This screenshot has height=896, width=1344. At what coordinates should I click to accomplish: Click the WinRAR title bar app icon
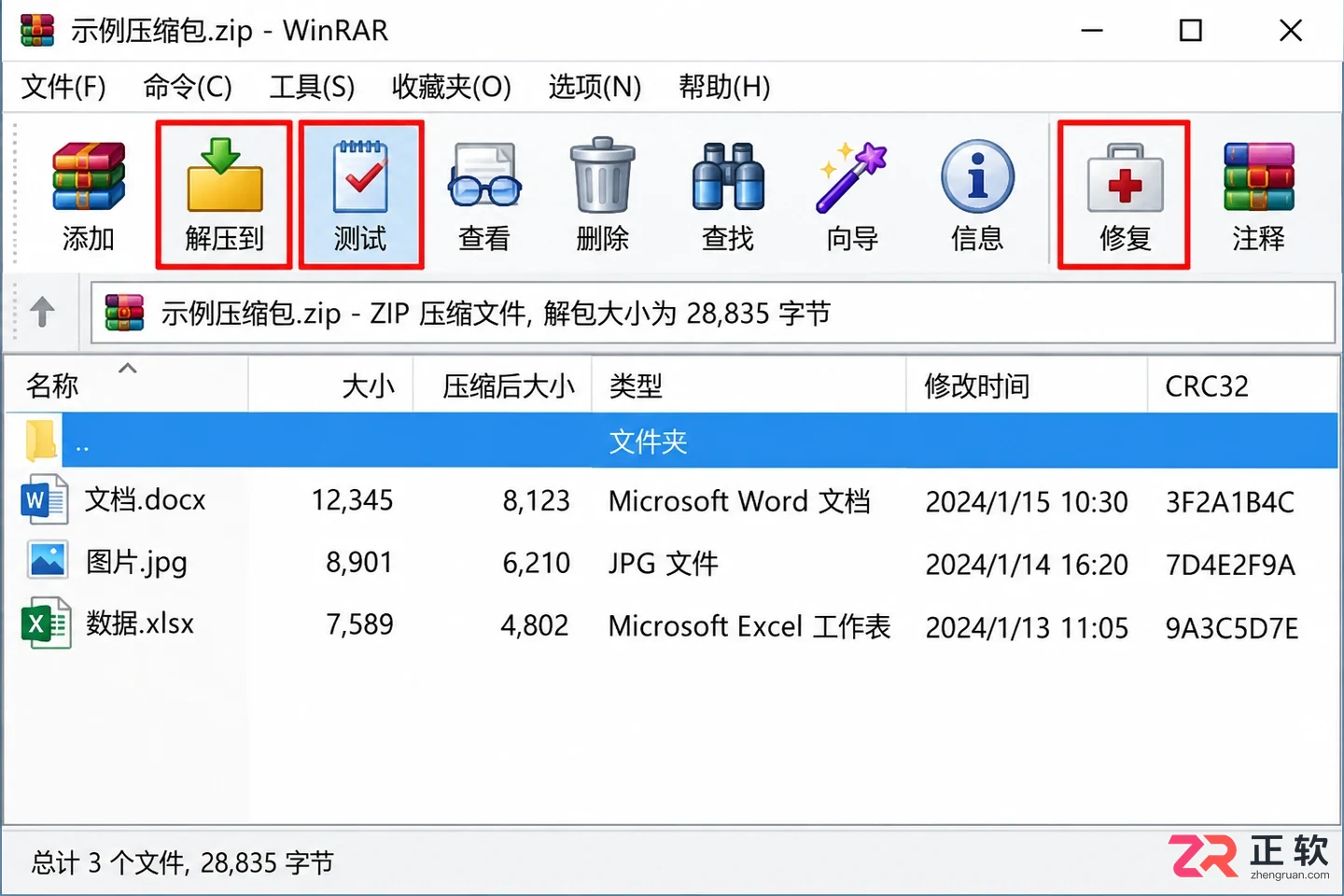(x=37, y=30)
